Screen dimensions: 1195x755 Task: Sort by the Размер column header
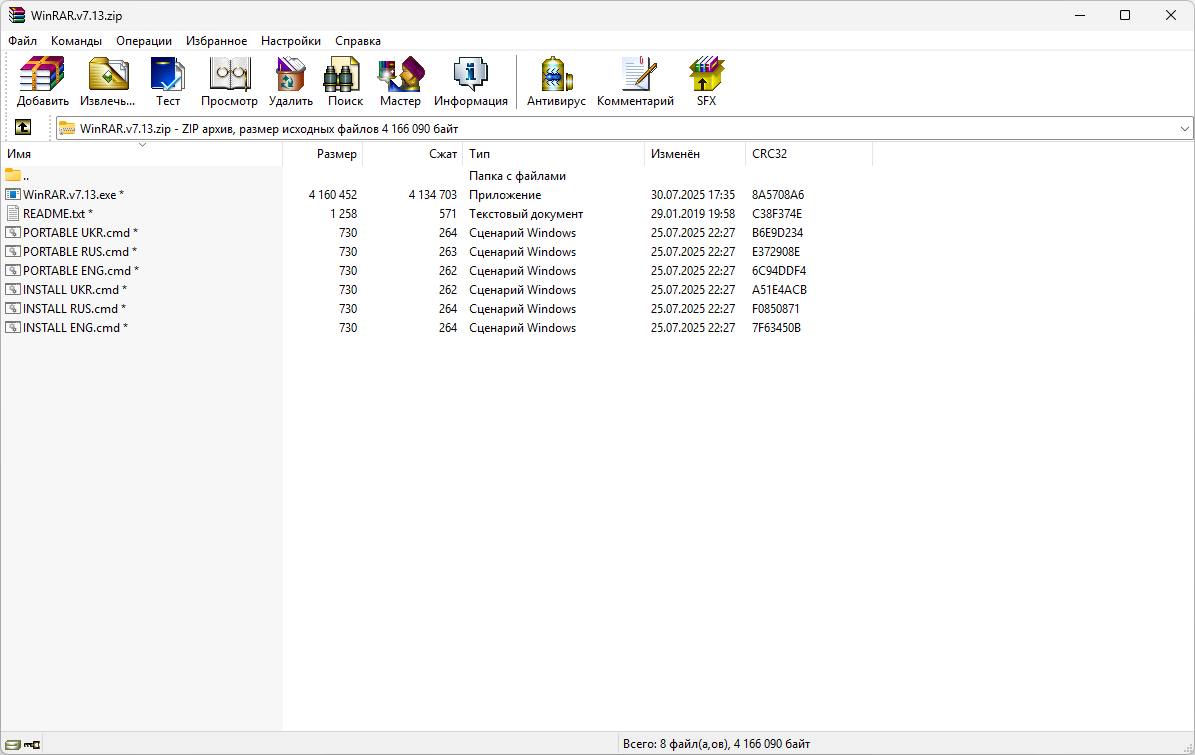click(322, 154)
